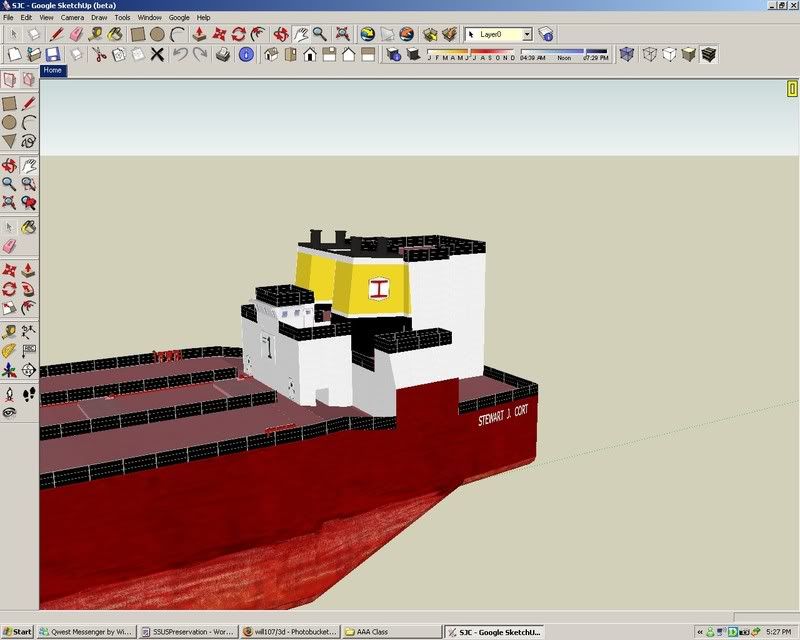The image size is (800, 640).
Task: Choose the Position Camera tool
Action: (9, 394)
